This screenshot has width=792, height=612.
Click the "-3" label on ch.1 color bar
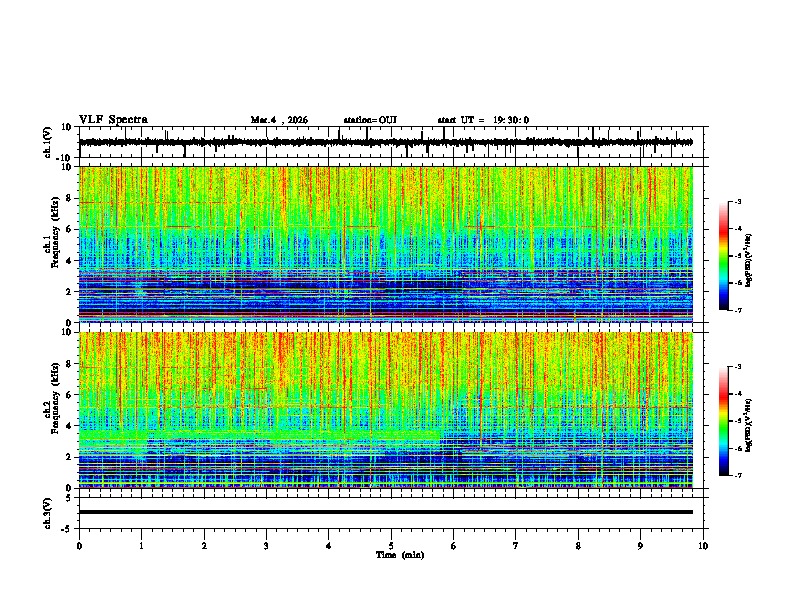[737, 202]
